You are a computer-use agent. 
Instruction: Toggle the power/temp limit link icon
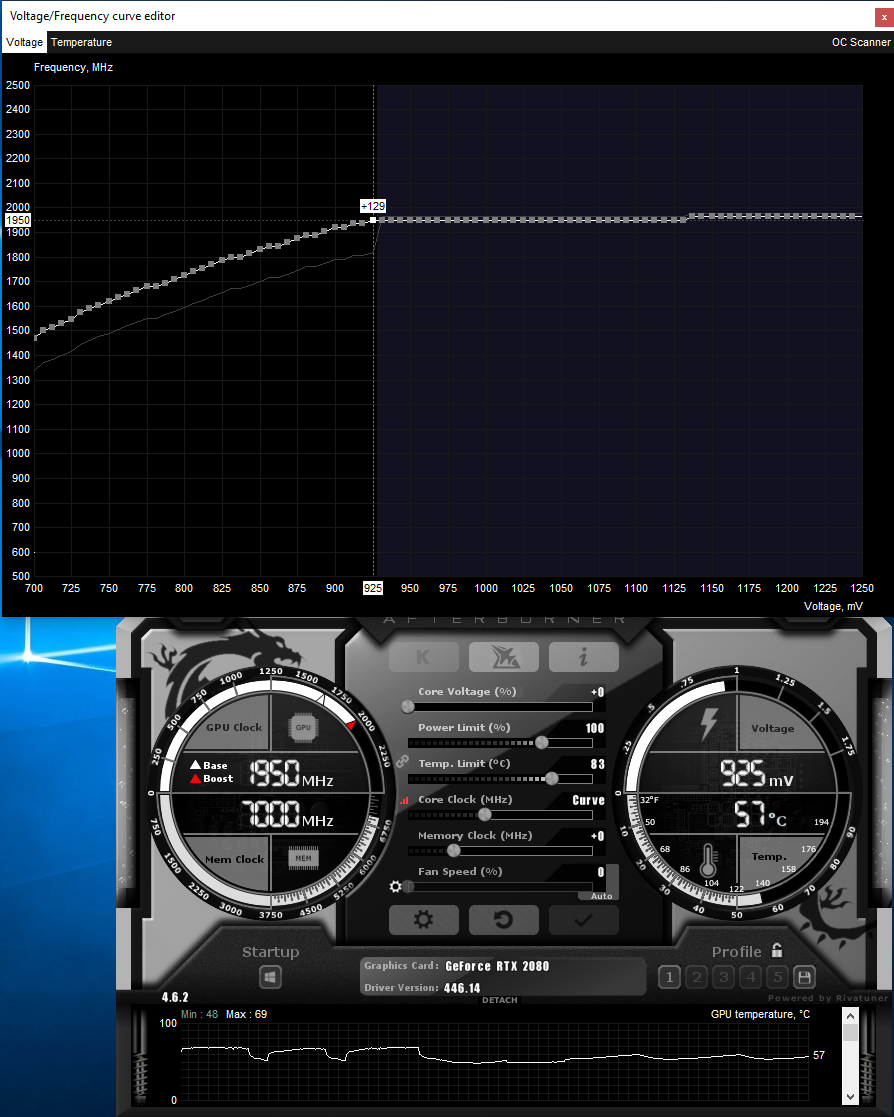pos(402,761)
